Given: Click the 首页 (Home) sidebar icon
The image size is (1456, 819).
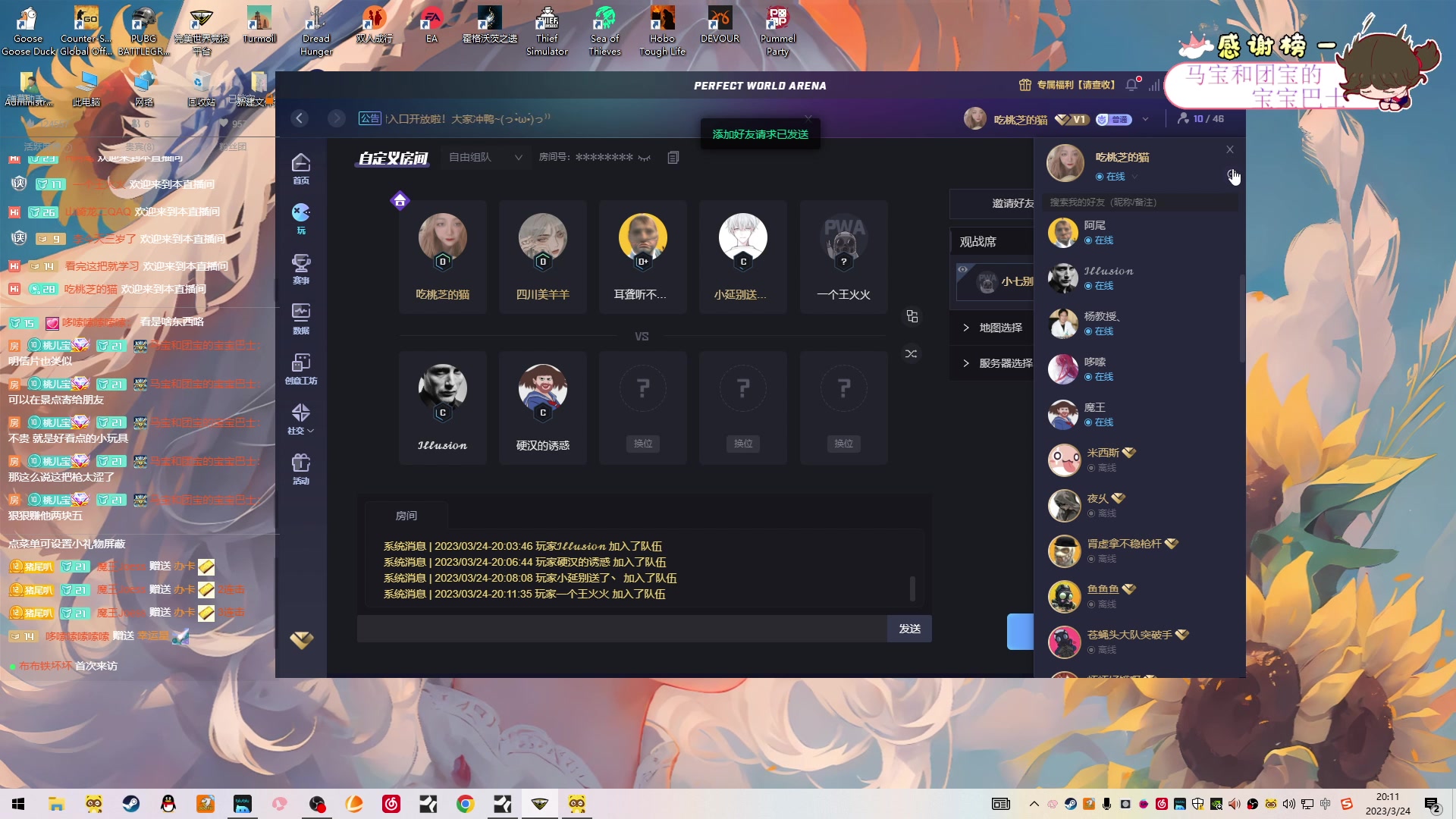Looking at the screenshot, I should (301, 167).
